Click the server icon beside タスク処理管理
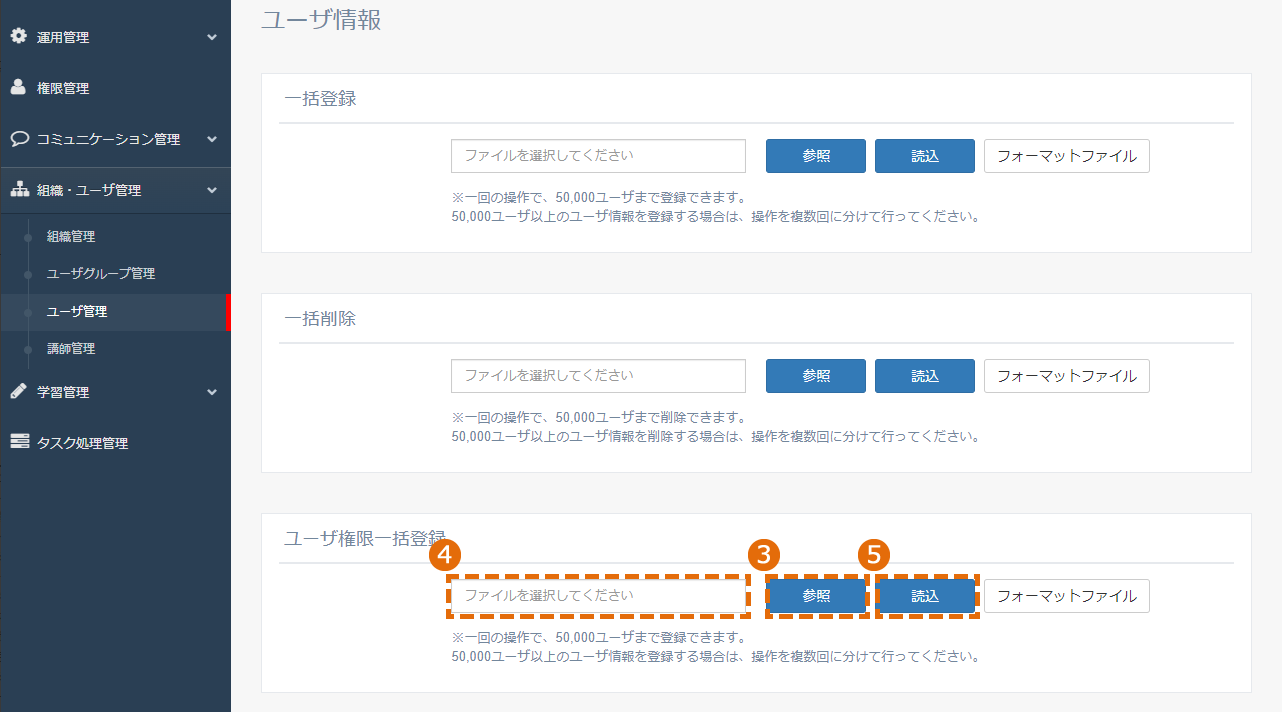This screenshot has width=1282, height=712. click(19, 442)
